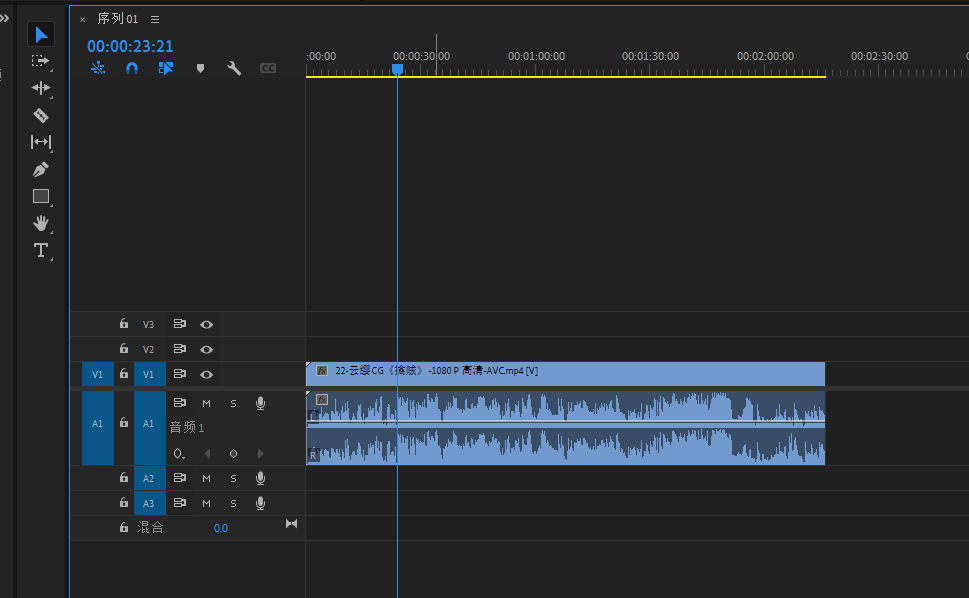
Task: Hide the V3 track with eye icon
Action: tap(206, 325)
